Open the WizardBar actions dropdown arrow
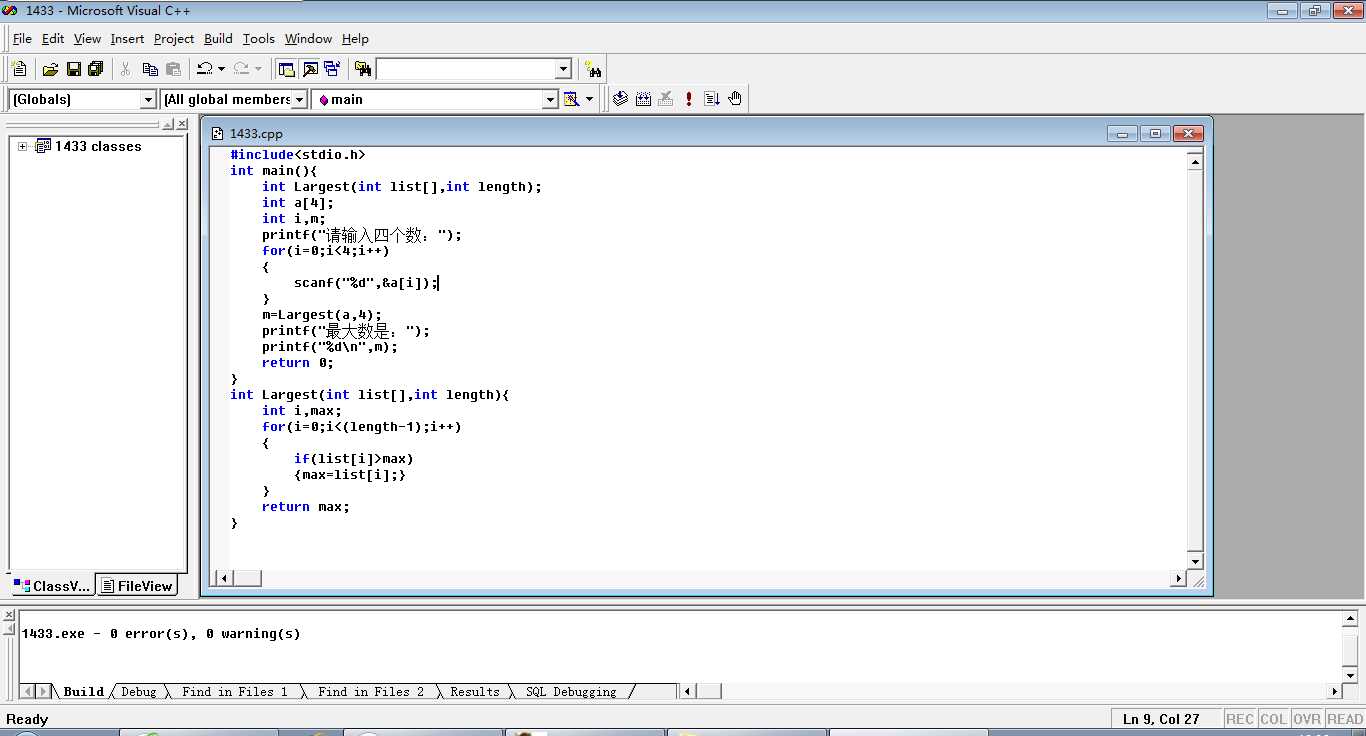 589,99
